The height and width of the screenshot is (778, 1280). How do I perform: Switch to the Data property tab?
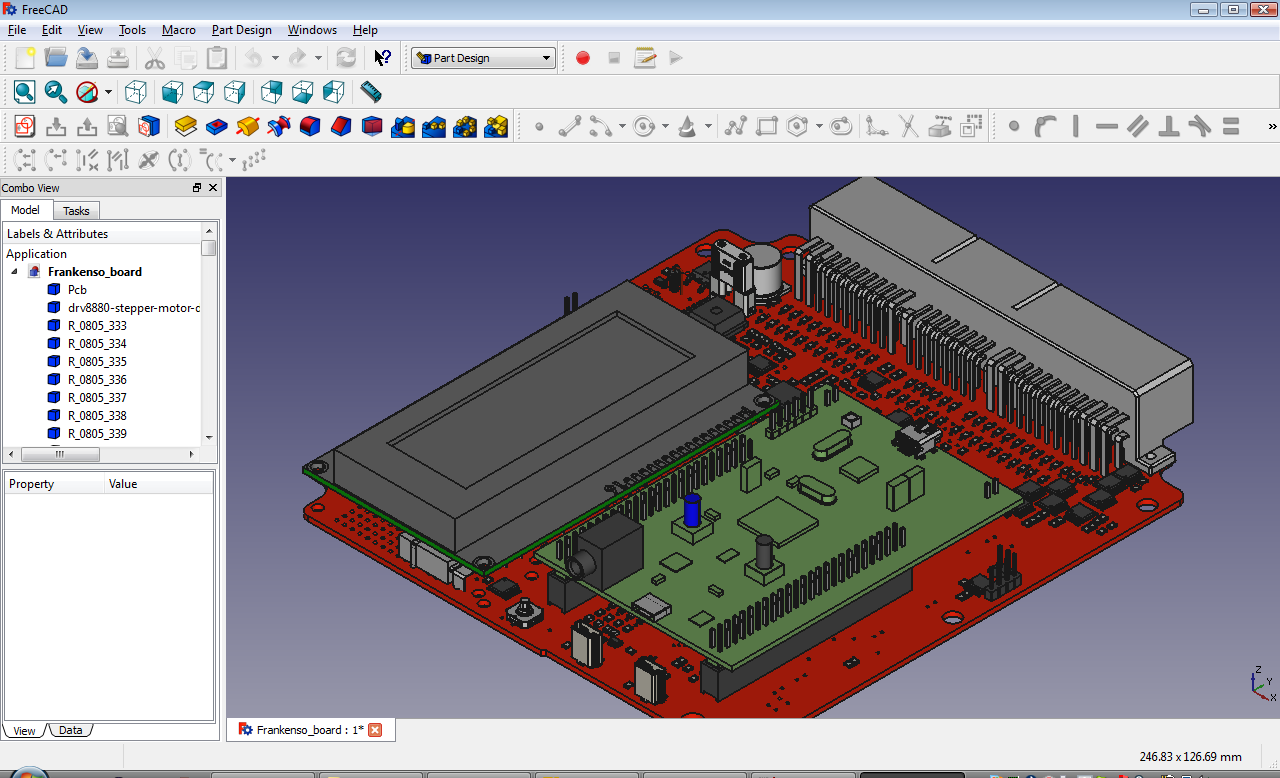(x=70, y=730)
